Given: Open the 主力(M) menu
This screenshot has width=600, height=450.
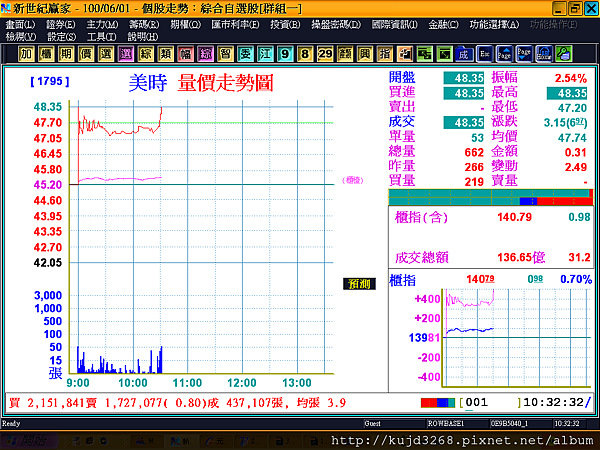Looking at the screenshot, I should click(x=102, y=25).
